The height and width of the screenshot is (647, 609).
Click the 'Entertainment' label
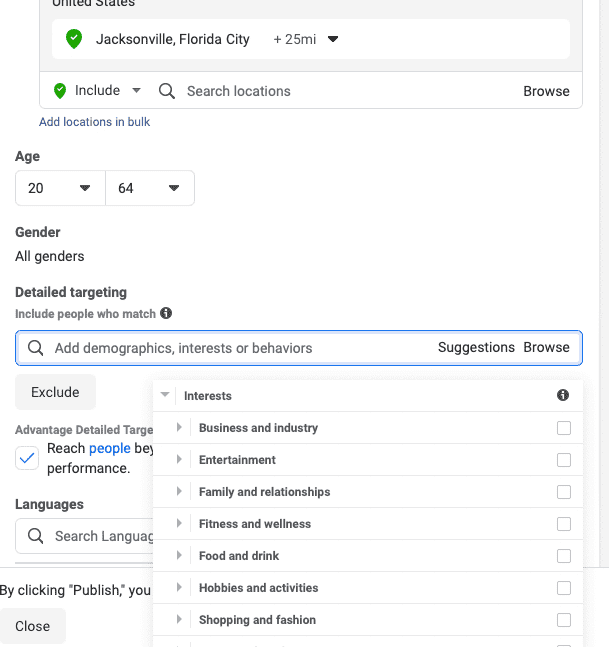(x=237, y=460)
